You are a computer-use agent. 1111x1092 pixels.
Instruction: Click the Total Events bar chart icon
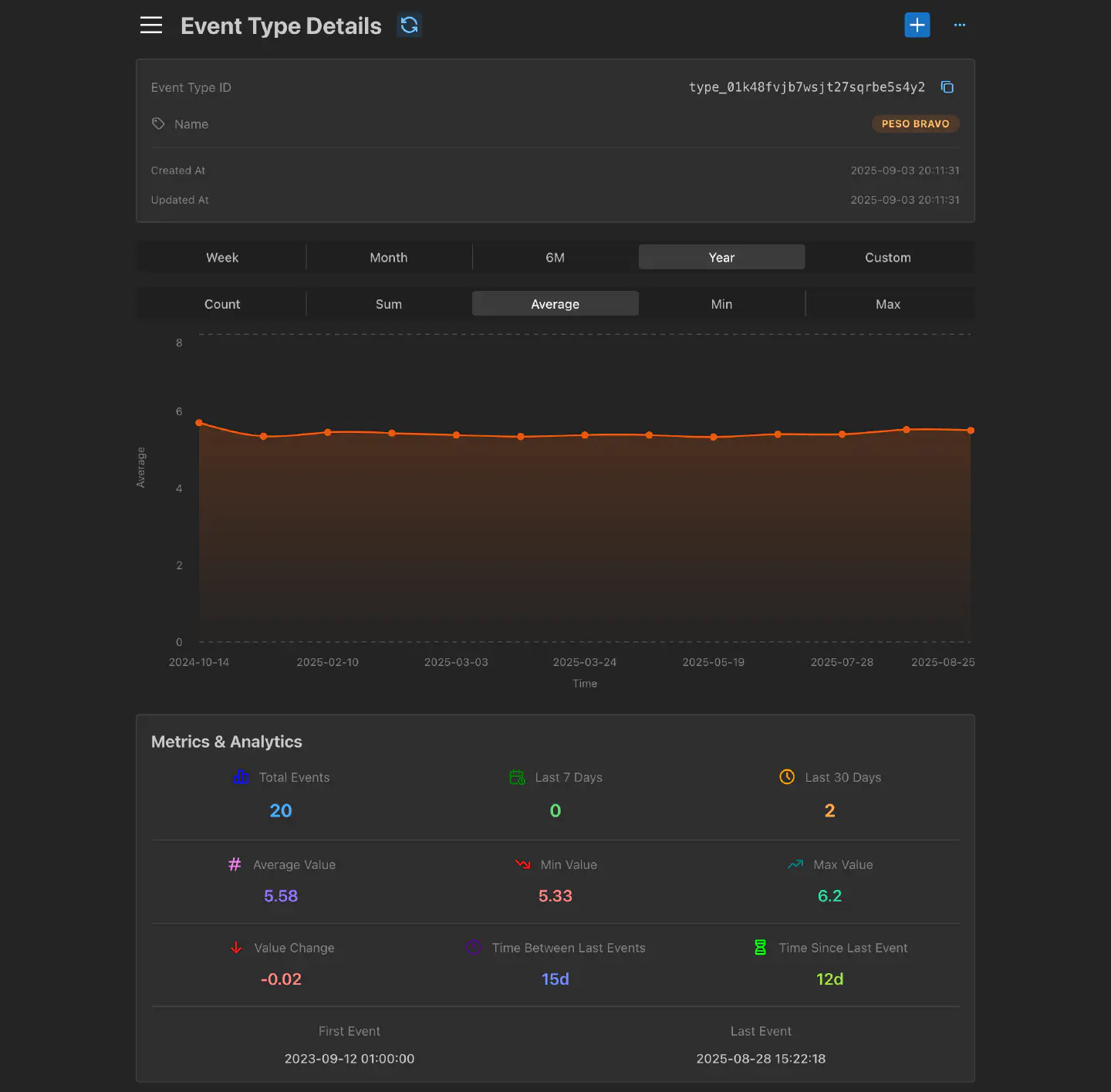[x=241, y=777]
